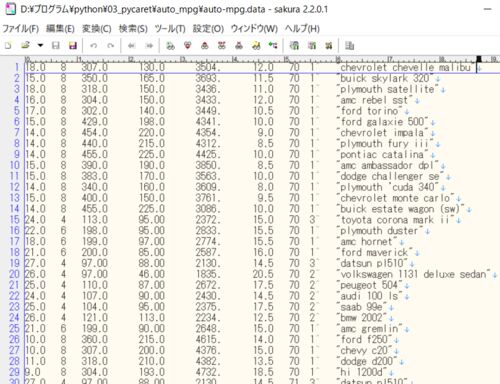
Task: Click the rightmost toolbar icon after common settings
Action: pos(349,46)
